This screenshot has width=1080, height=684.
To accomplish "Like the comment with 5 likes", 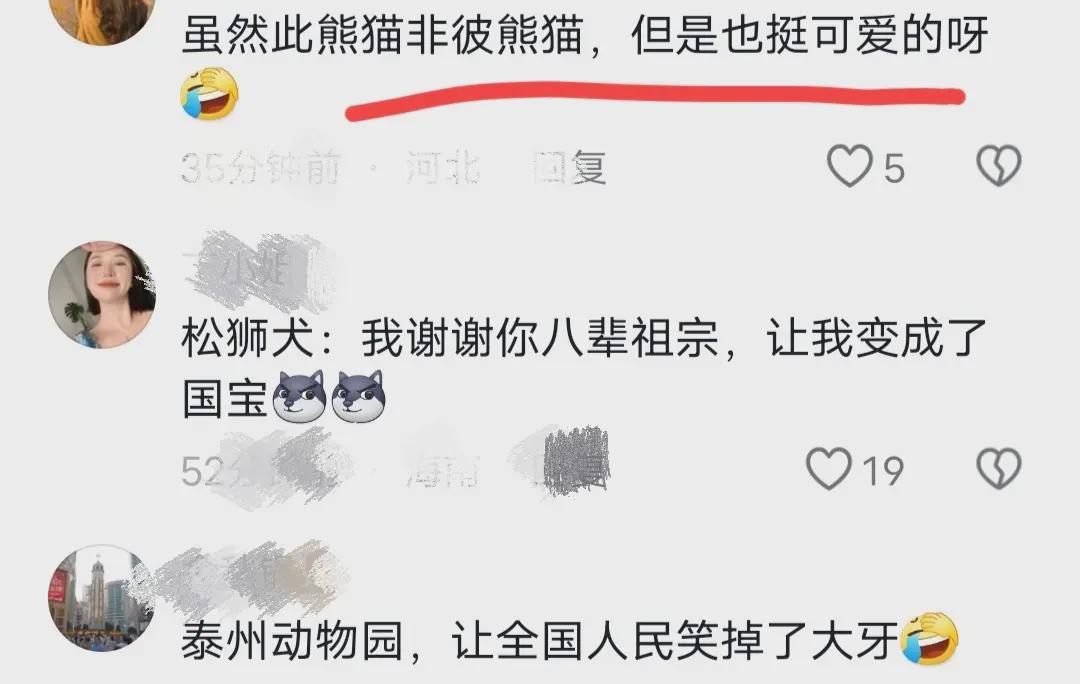I will click(849, 165).
